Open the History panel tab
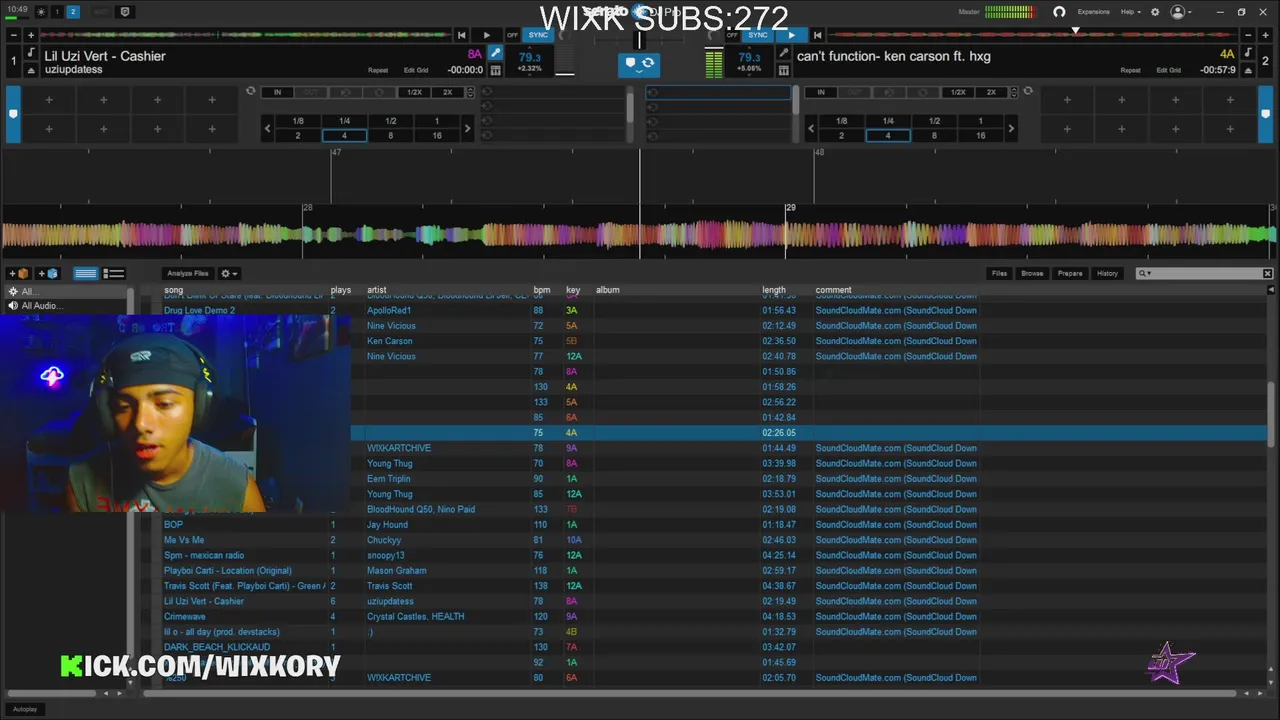The image size is (1280, 720). (x=1107, y=273)
